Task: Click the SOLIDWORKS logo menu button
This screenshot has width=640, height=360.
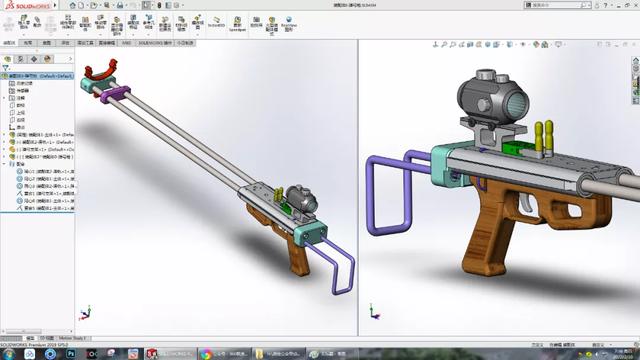Action: 27,5
